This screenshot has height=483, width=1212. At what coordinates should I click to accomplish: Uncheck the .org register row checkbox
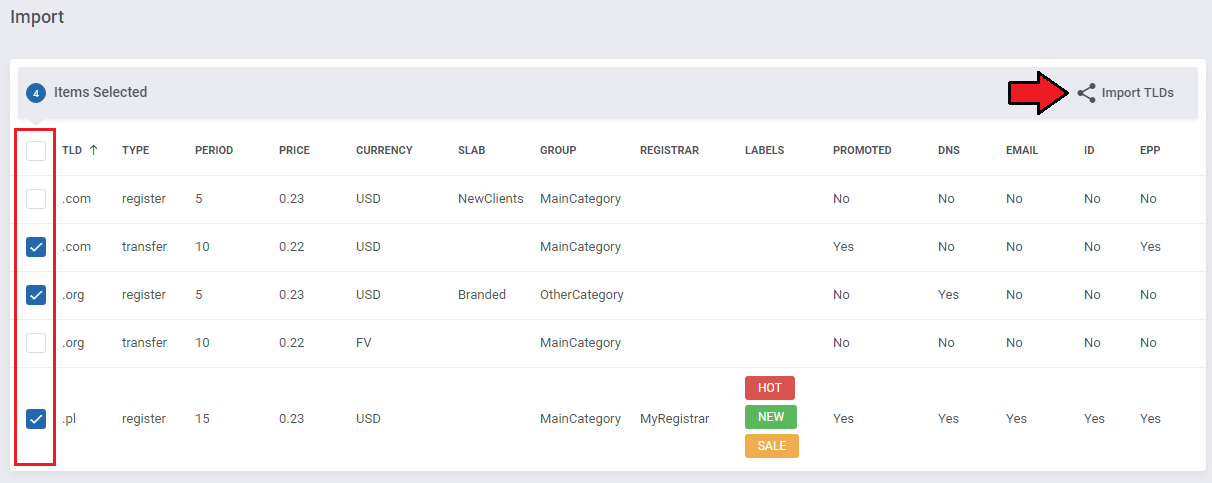[x=36, y=295]
